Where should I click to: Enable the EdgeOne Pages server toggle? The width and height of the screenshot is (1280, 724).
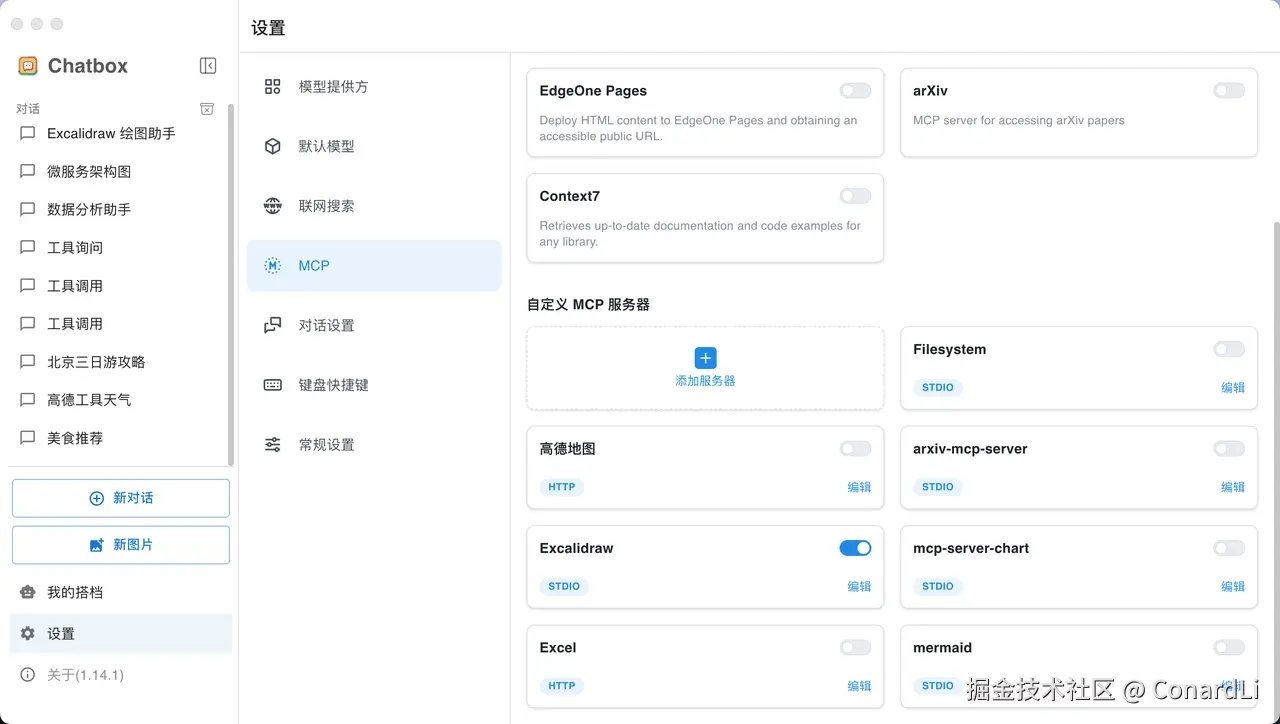click(x=855, y=91)
